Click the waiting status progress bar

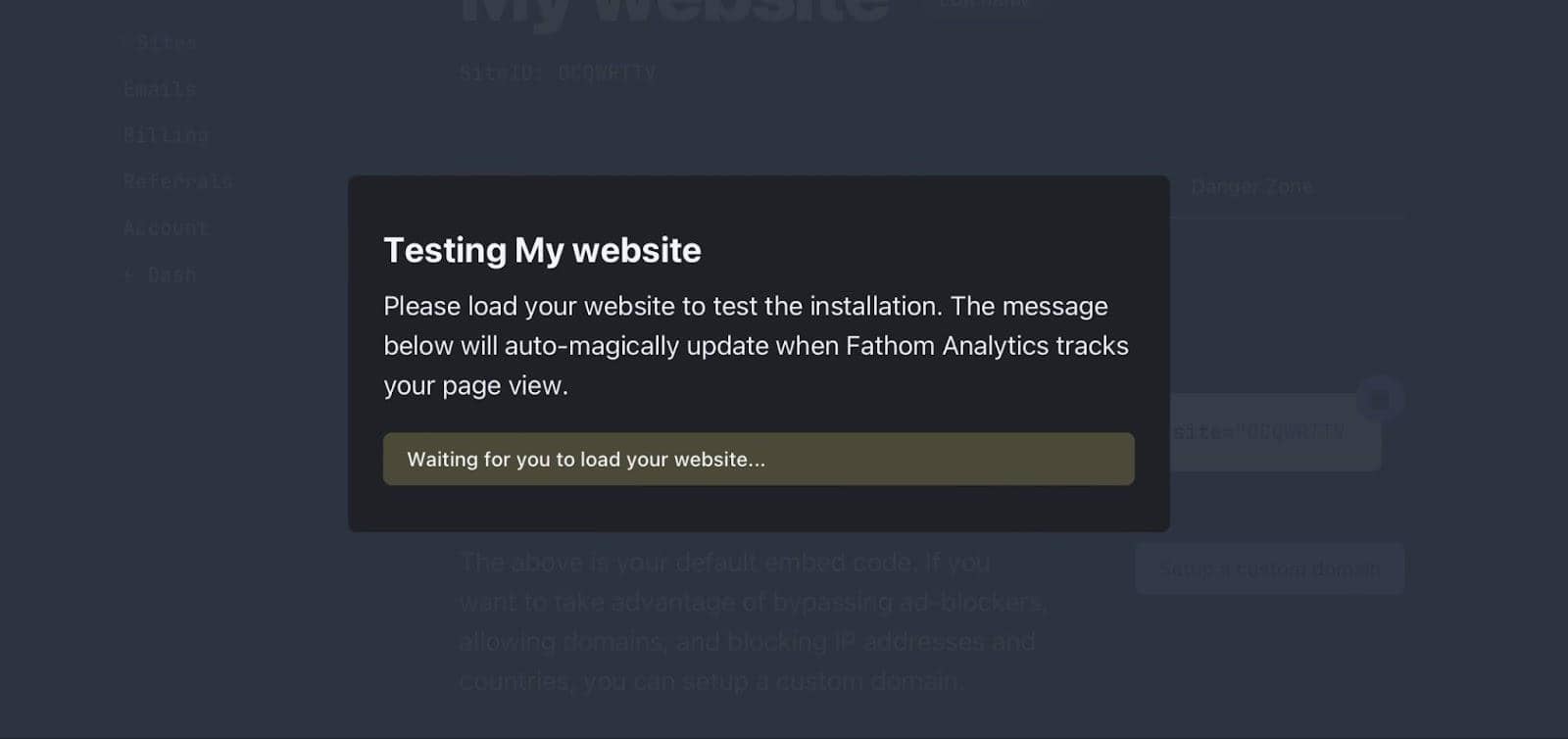pyautogui.click(x=758, y=459)
